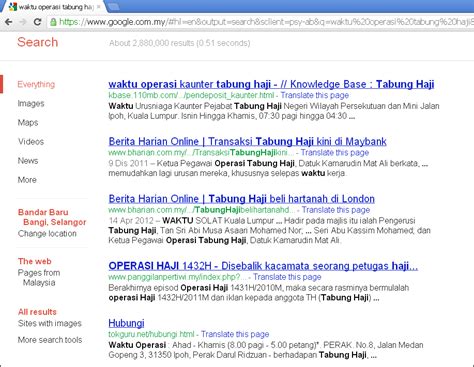Close the 'waktu operasi tabung haji' tab
The width and height of the screenshot is (474, 367).
[x=98, y=7]
